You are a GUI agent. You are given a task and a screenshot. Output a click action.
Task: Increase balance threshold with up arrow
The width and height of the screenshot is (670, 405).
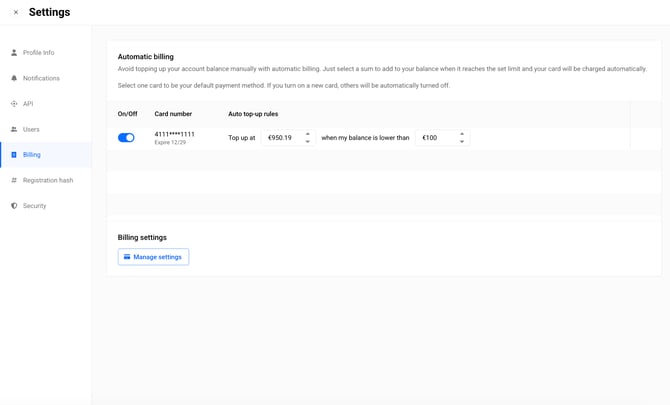point(462,134)
